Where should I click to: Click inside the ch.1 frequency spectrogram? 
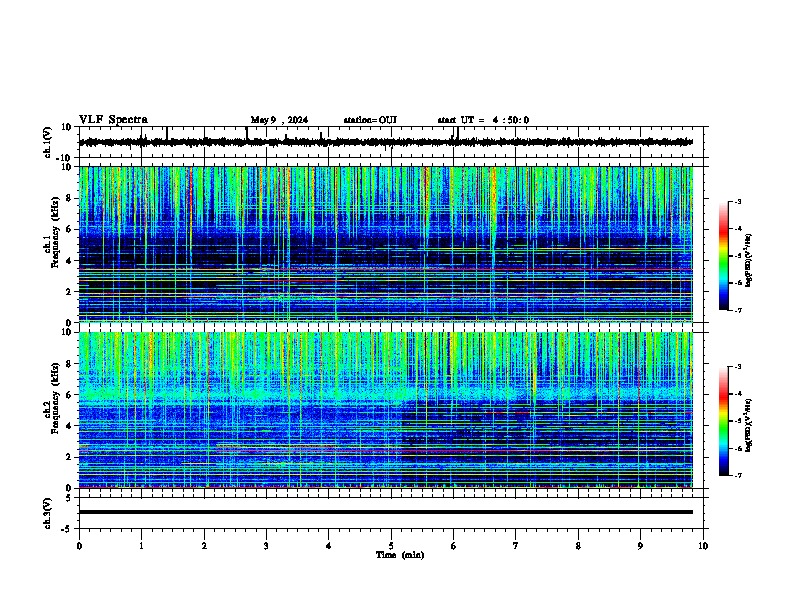(386, 244)
